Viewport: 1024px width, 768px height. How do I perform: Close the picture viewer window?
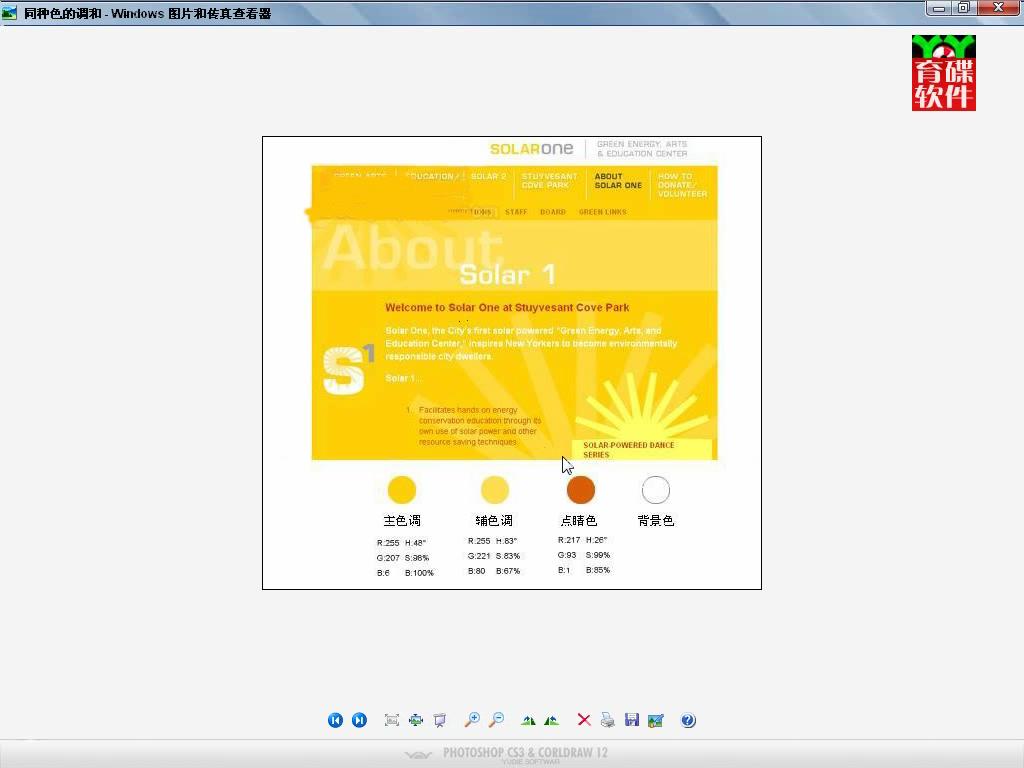pos(999,8)
